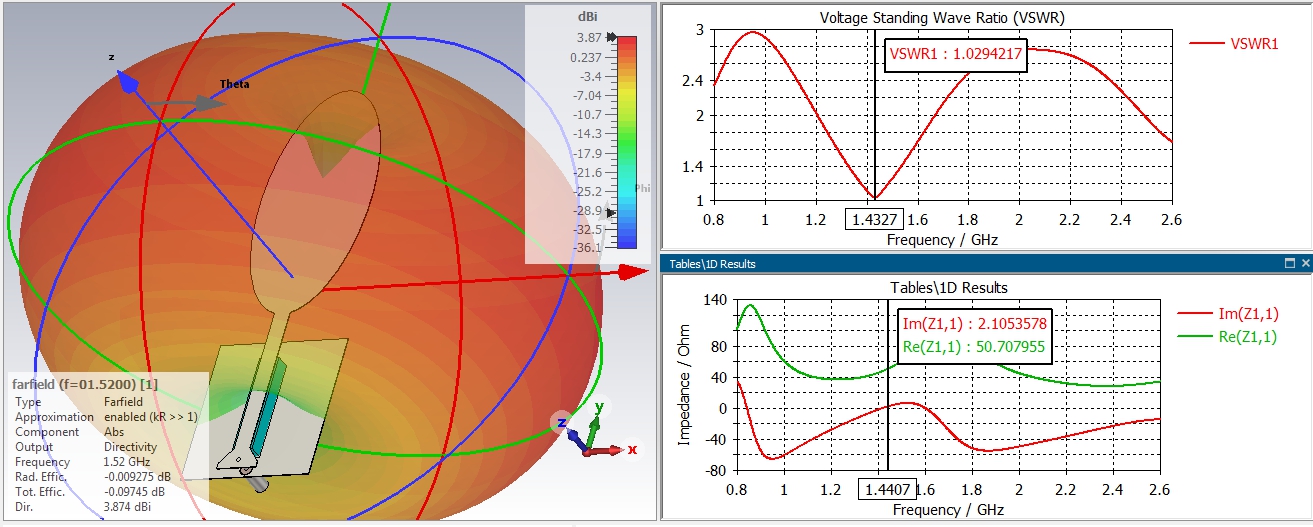Click the Output Directivity info row
Viewport: 1313px width, 527px height.
[x=84, y=447]
